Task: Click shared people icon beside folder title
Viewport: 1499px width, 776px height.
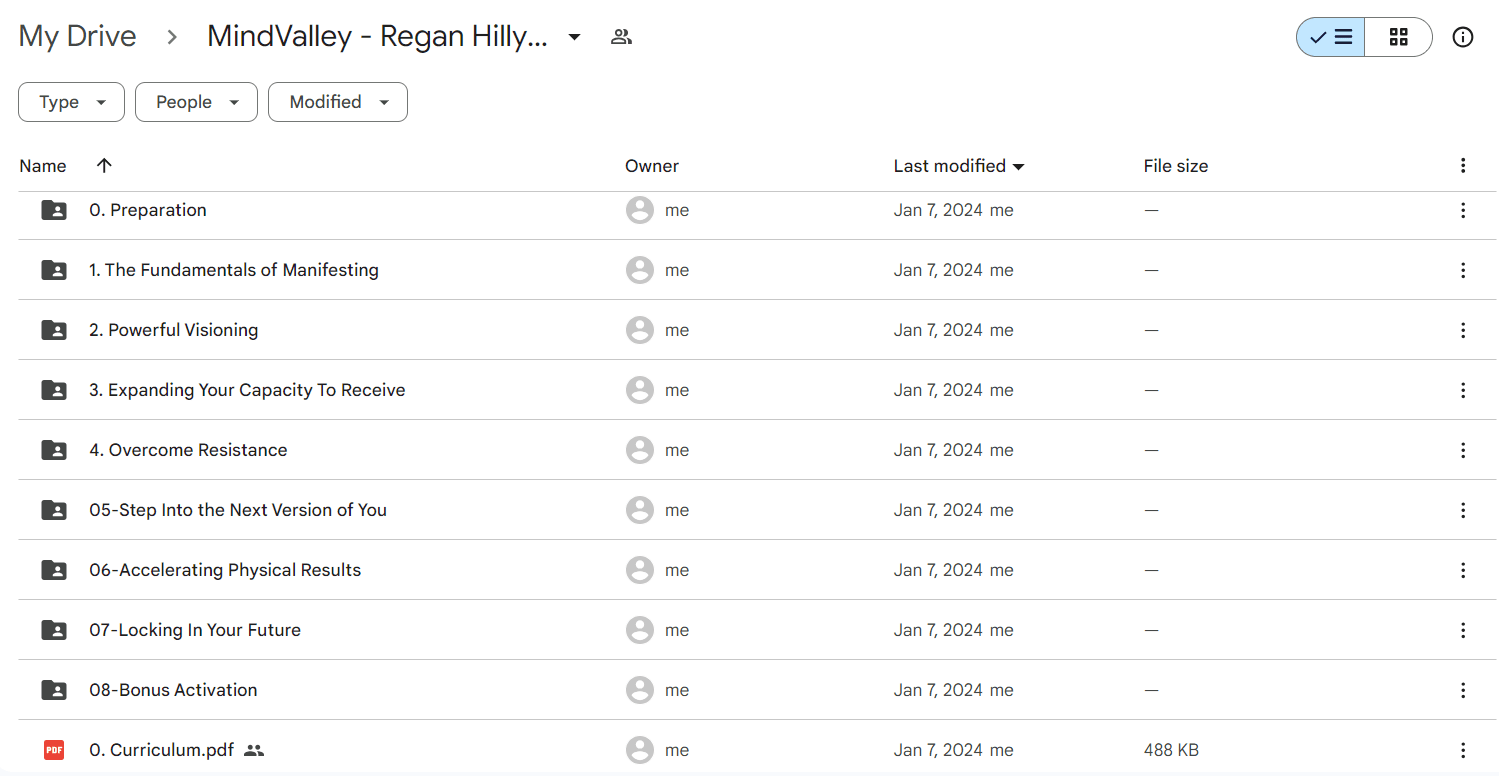Action: pyautogui.click(x=621, y=37)
